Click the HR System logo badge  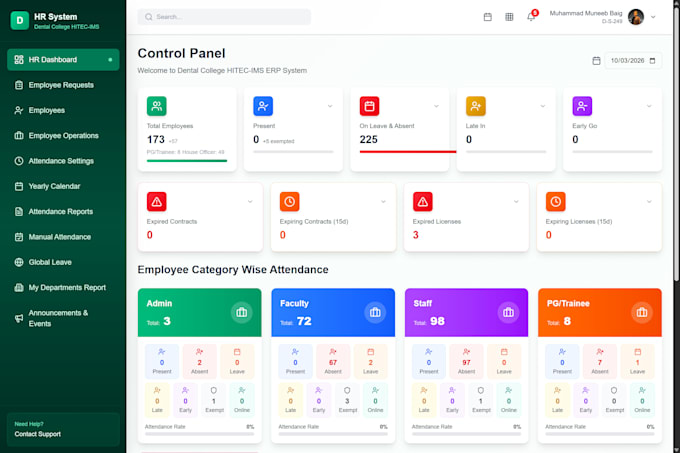pyautogui.click(x=20, y=20)
